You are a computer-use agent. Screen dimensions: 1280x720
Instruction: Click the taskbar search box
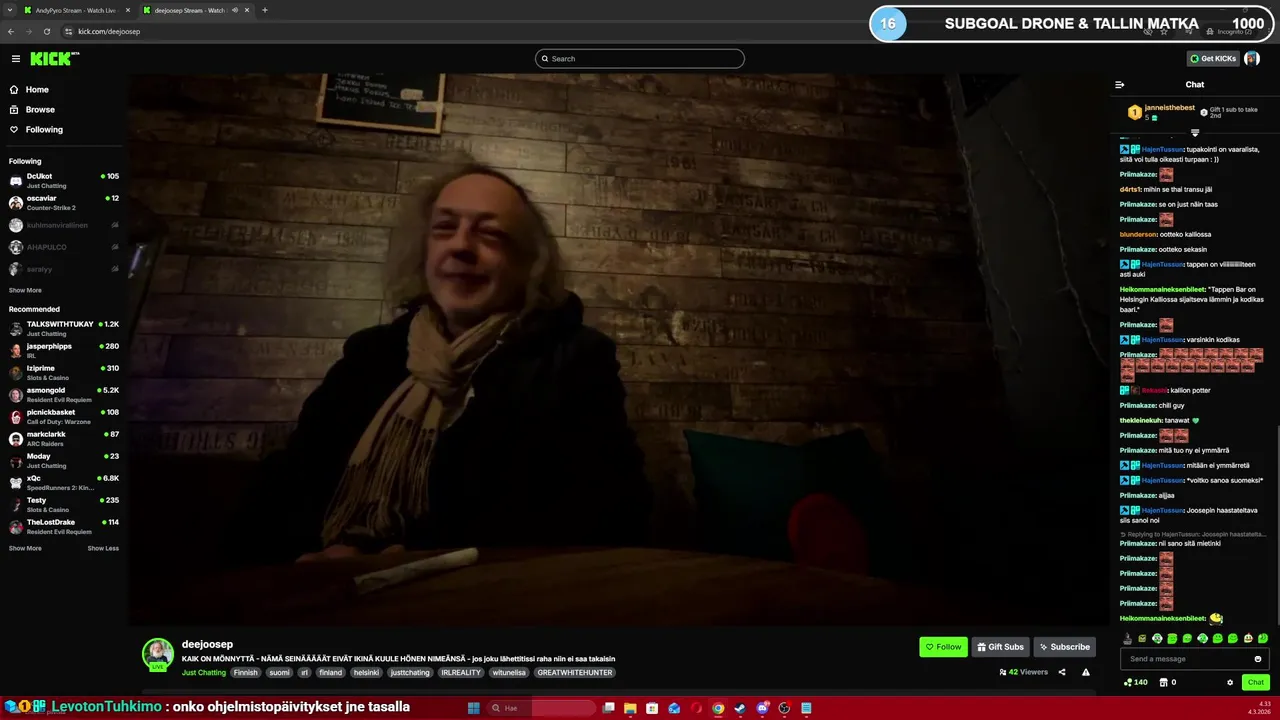pos(541,708)
